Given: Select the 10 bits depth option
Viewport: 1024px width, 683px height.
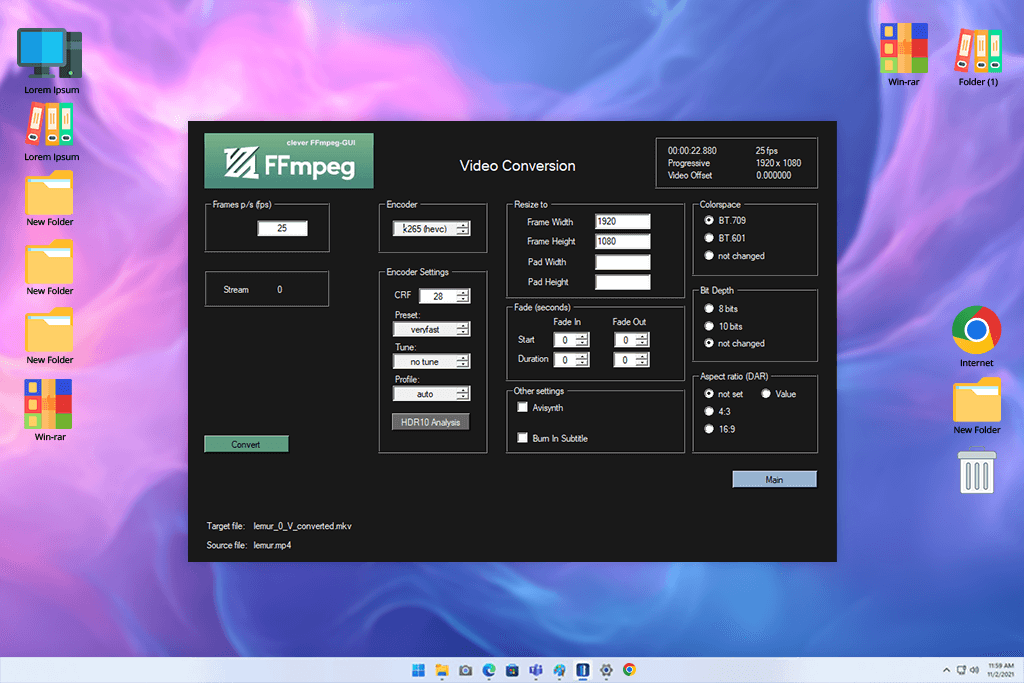Looking at the screenshot, I should [x=709, y=326].
